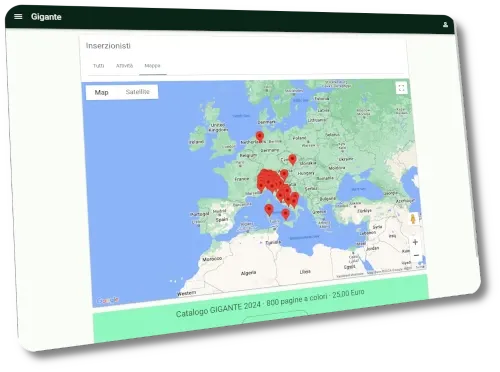The image size is (500, 372).
Task: Select the map pin over Czechia
Action: [292, 160]
